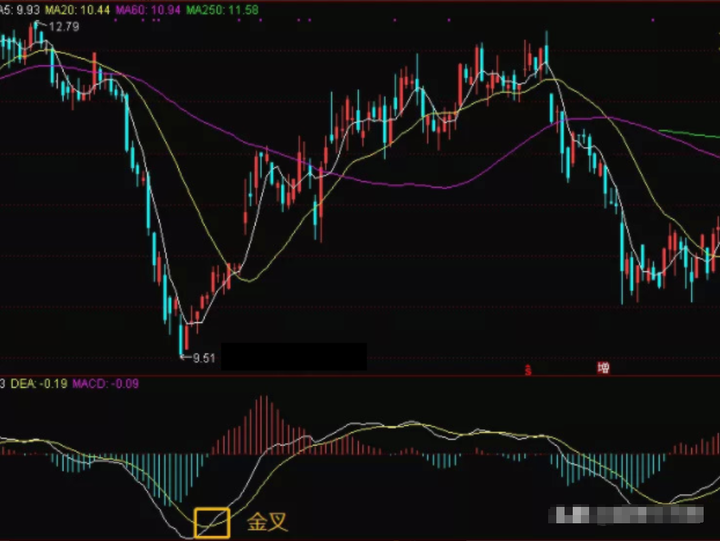Viewport: 720px width, 541px height.
Task: Select the MA5: 9.93 indicator label
Action: coord(19,10)
